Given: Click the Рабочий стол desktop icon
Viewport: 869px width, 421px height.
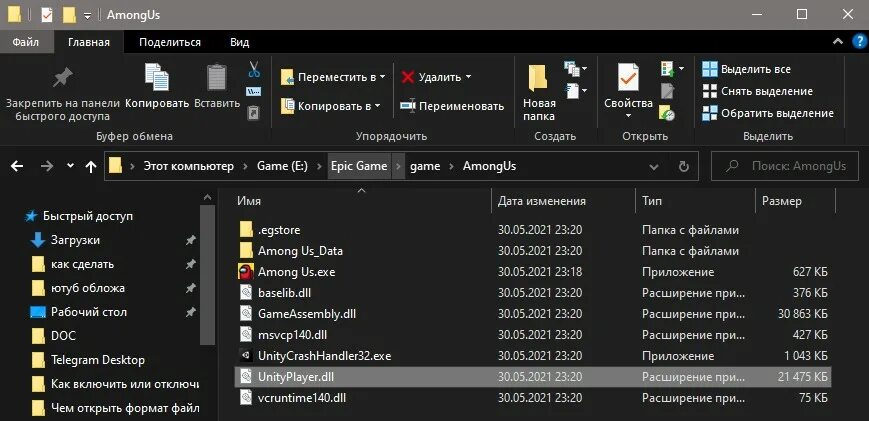Looking at the screenshot, I should pyautogui.click(x=38, y=312).
